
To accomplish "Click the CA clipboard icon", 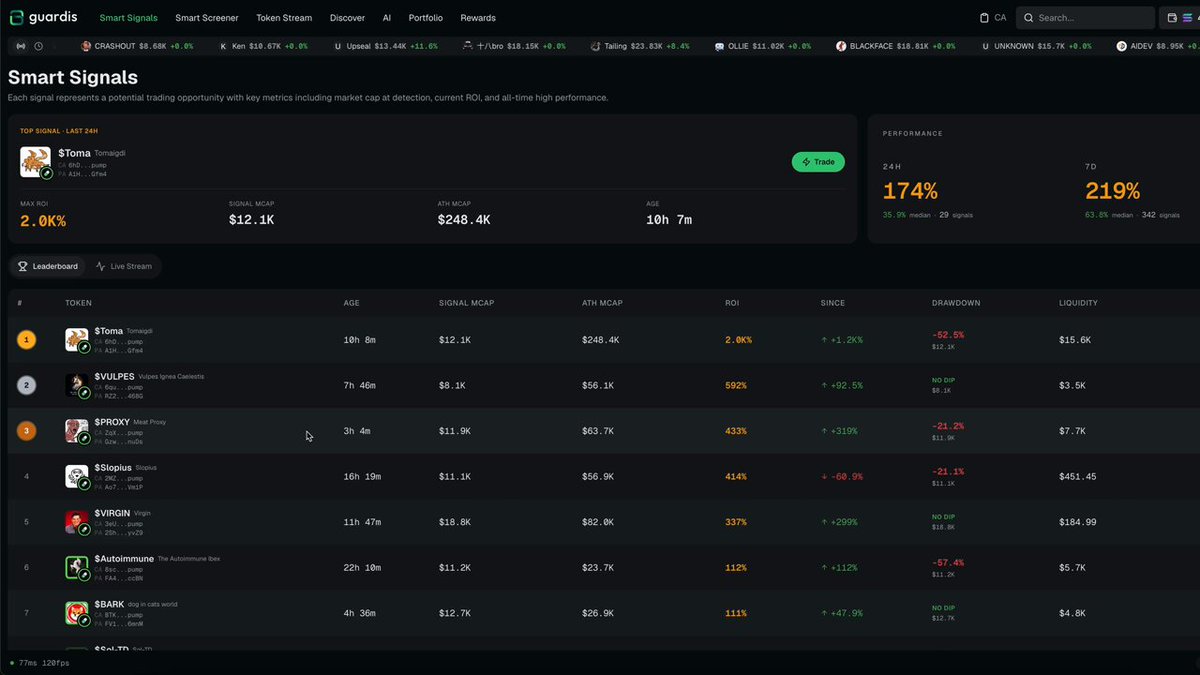I will click(x=984, y=18).
